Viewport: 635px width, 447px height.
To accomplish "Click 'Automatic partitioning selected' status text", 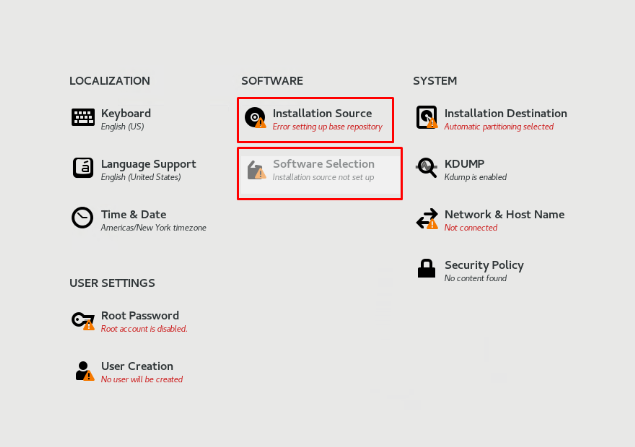I will pyautogui.click(x=499, y=127).
